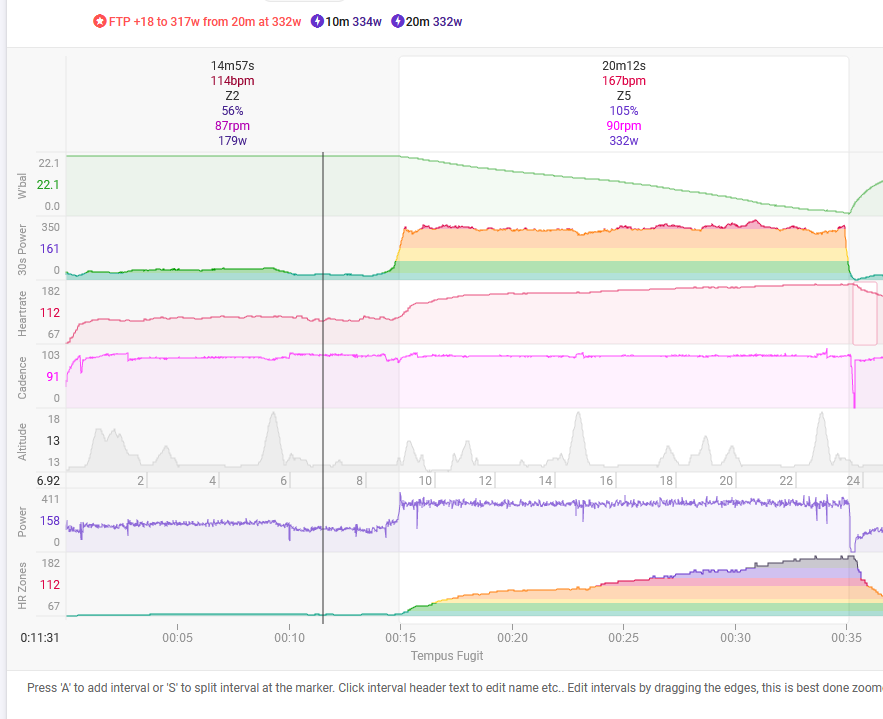
Task: Click the vertical marker line on chart
Action: tap(323, 400)
